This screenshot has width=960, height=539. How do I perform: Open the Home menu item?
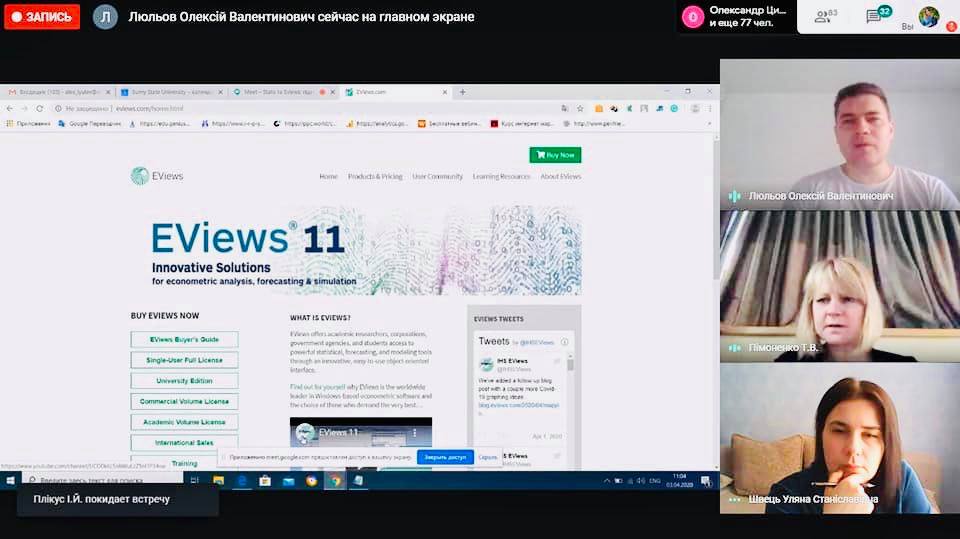328,176
